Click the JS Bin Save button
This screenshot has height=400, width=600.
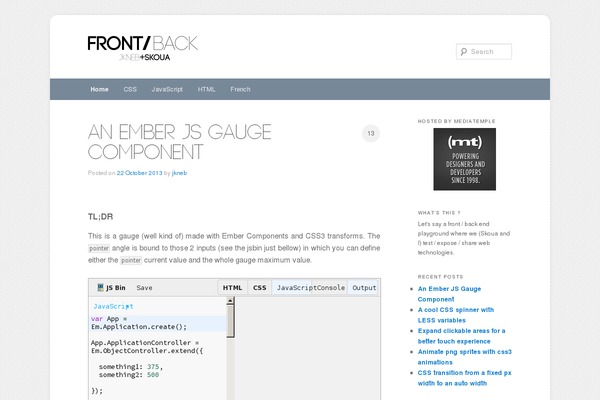(x=144, y=288)
